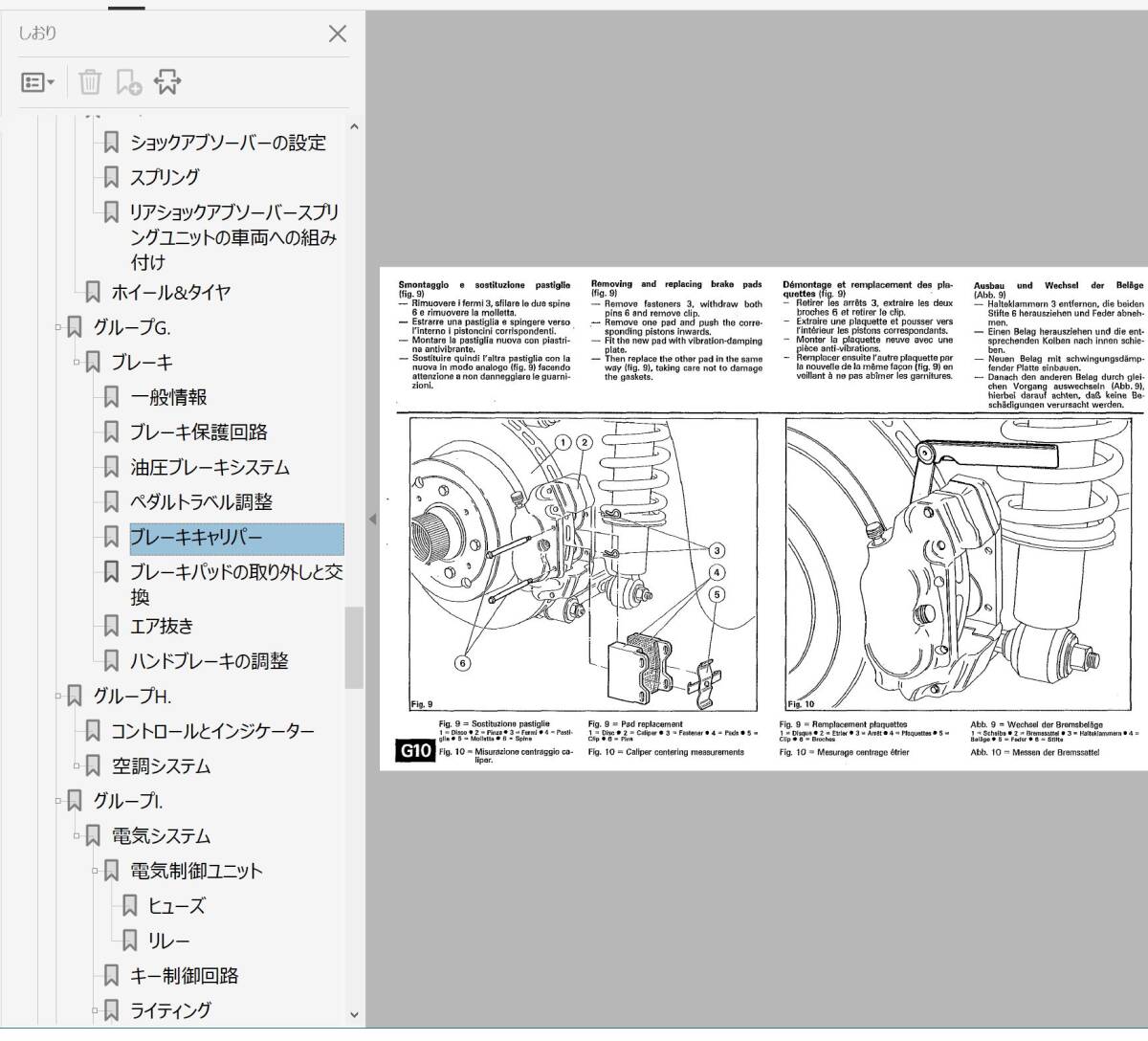Click bookmark icon beside ハンドブレーキの調整

[x=111, y=660]
